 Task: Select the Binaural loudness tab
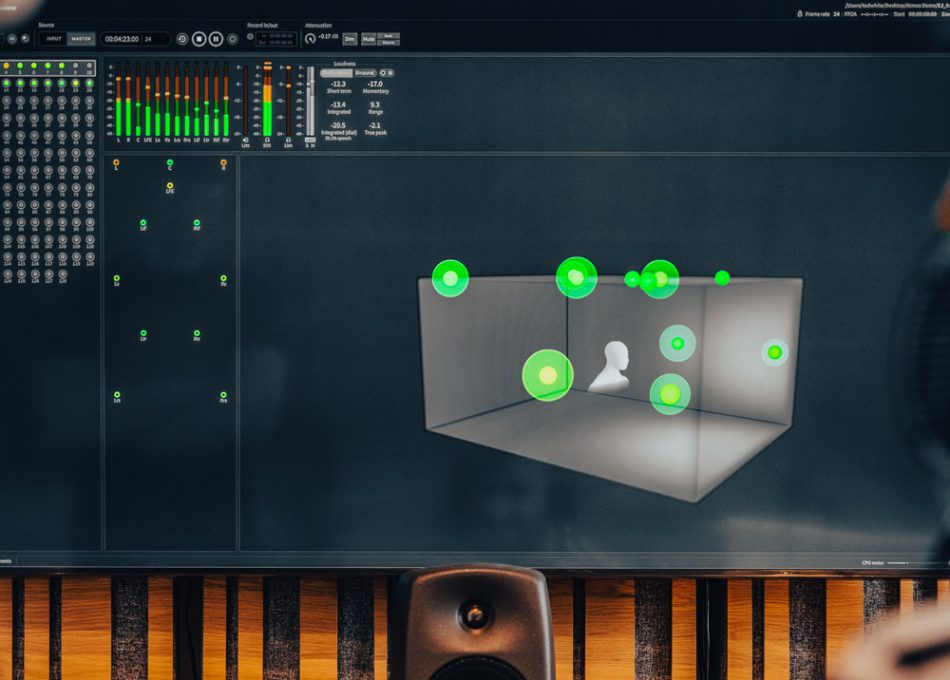tap(365, 73)
